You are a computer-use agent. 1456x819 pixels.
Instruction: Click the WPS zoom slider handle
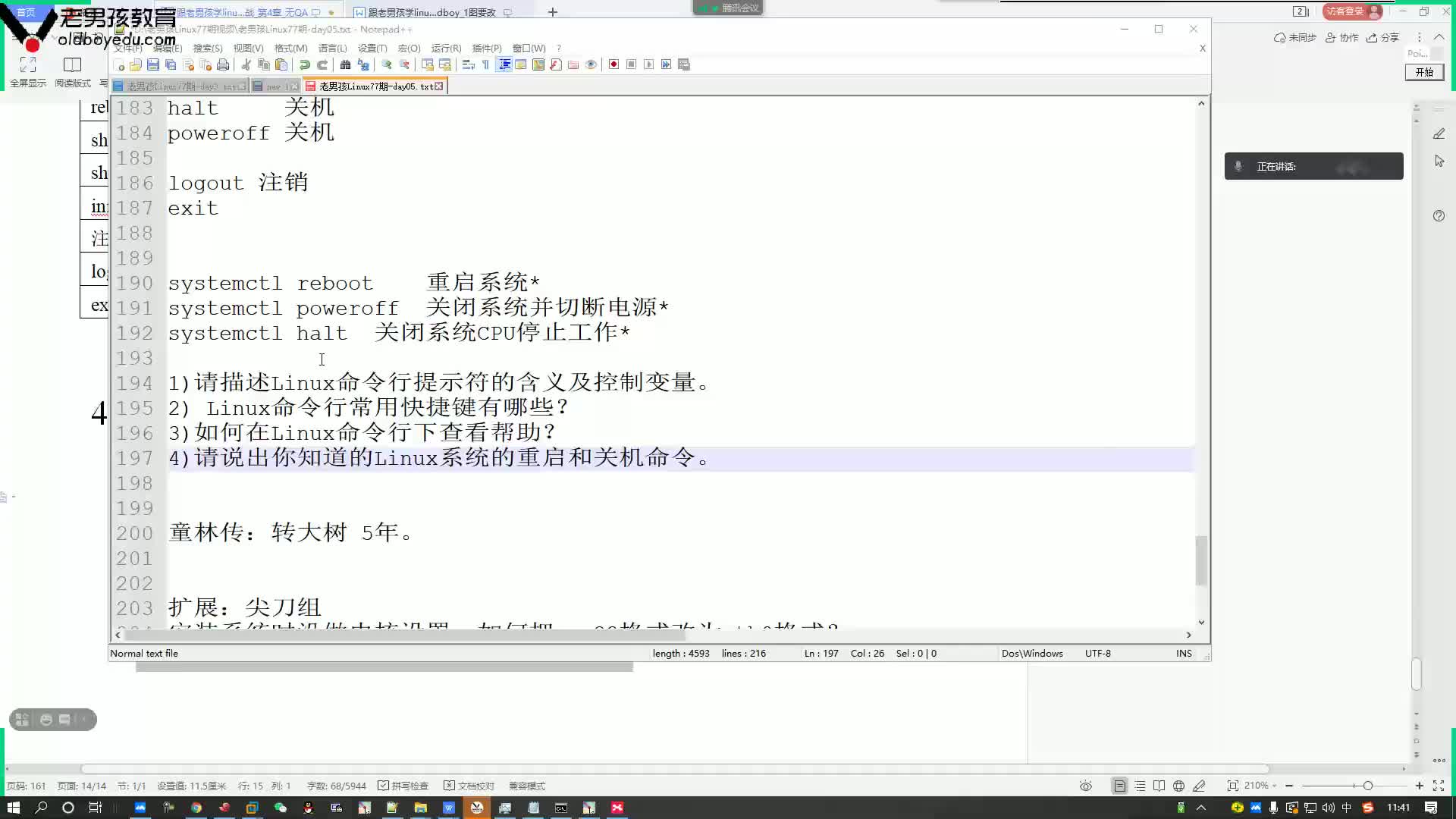pyautogui.click(x=1367, y=786)
